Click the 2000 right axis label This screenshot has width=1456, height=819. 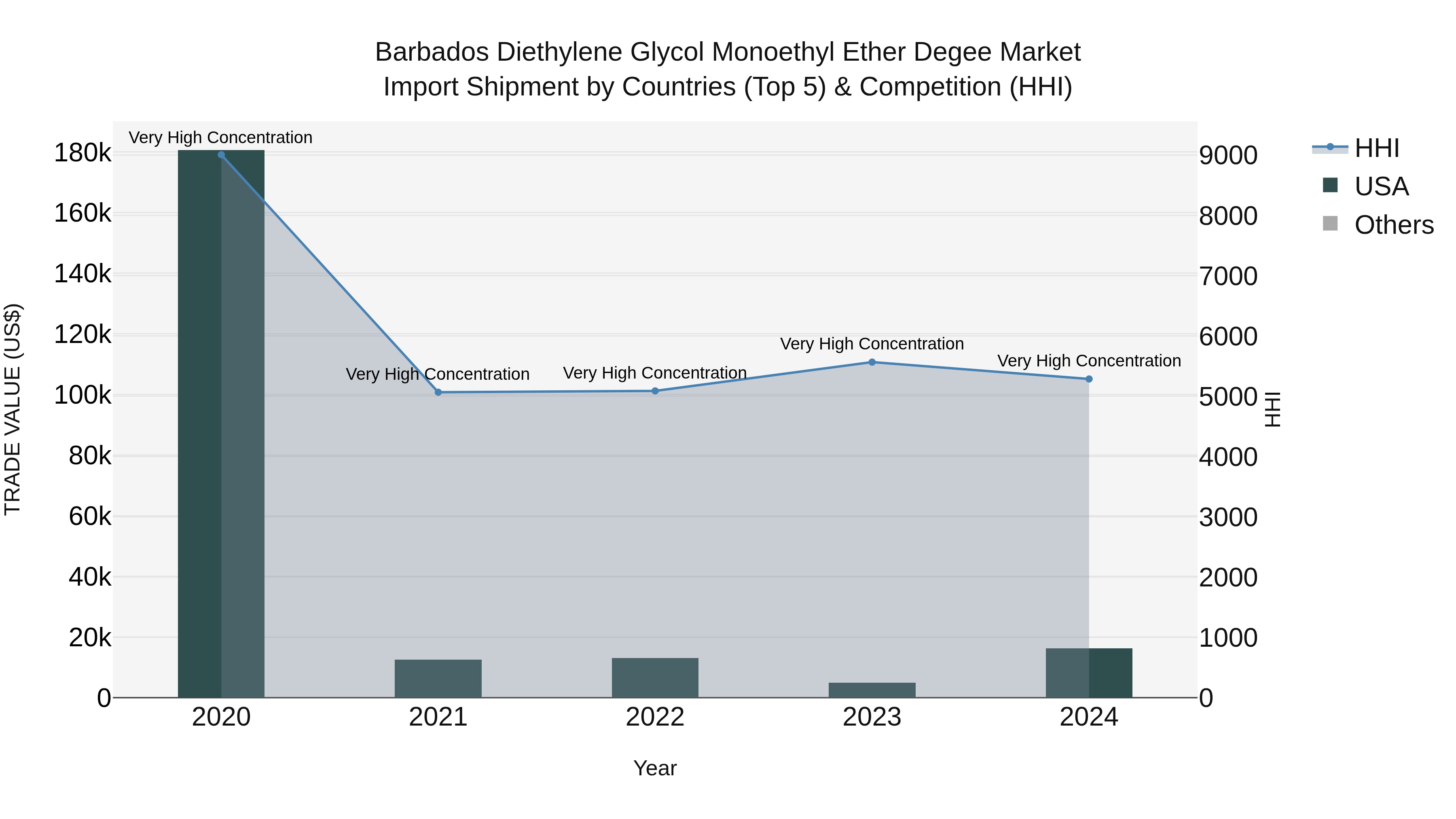pos(1228,578)
